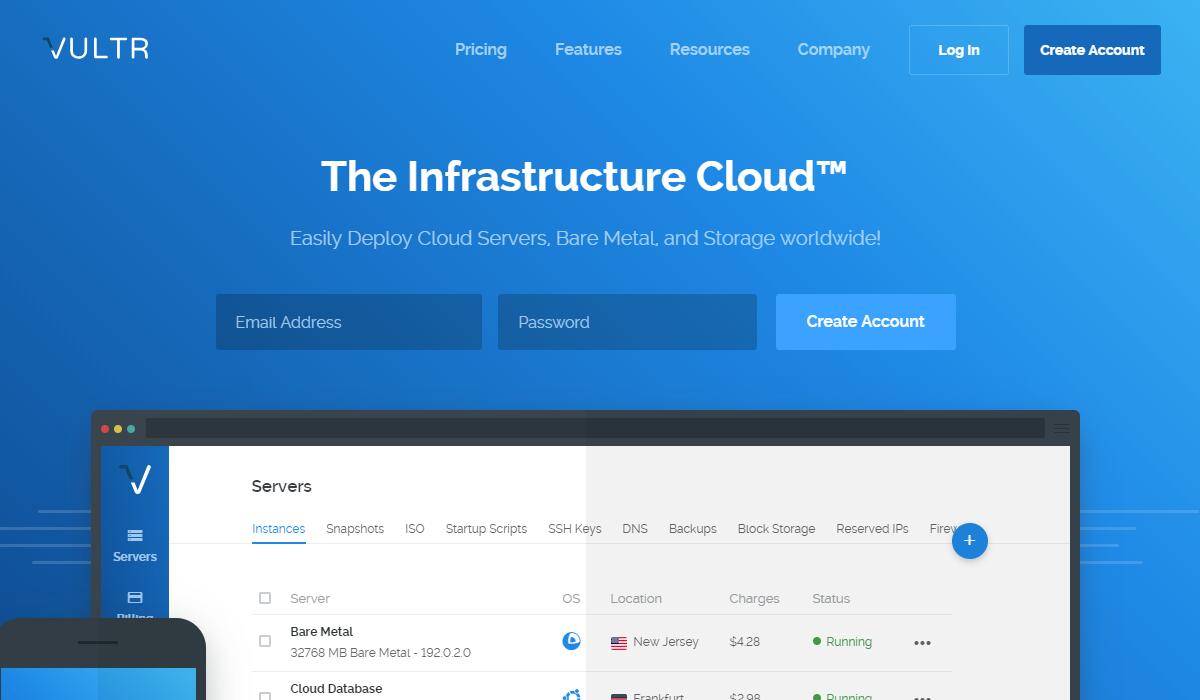Click the mock browser address bar
Screen dimensions: 1200x700
[x=595, y=428]
